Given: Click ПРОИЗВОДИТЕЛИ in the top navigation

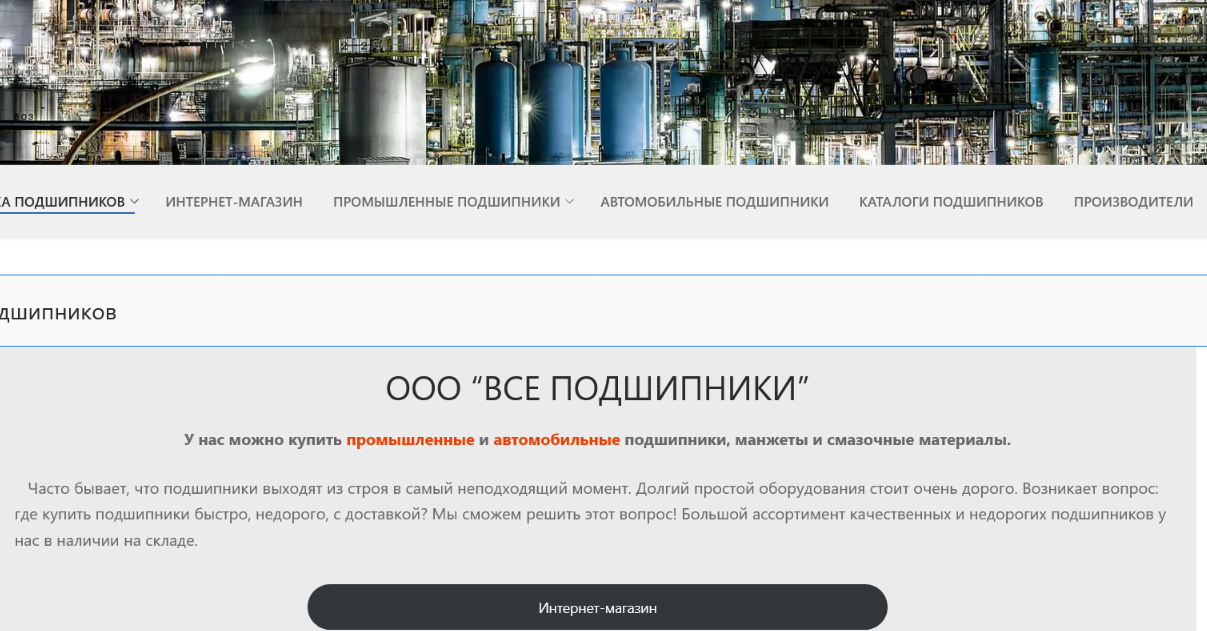Looking at the screenshot, I should 1133,202.
